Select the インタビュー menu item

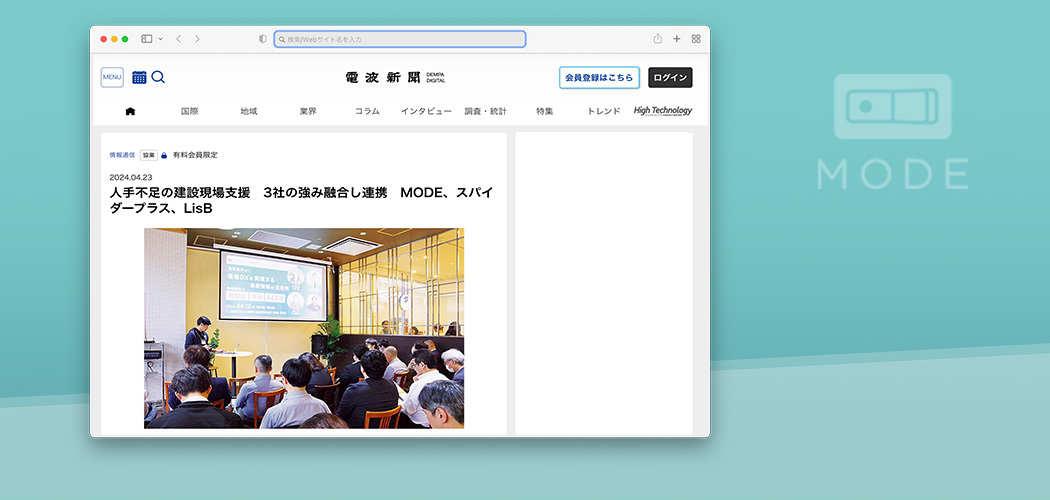point(426,111)
